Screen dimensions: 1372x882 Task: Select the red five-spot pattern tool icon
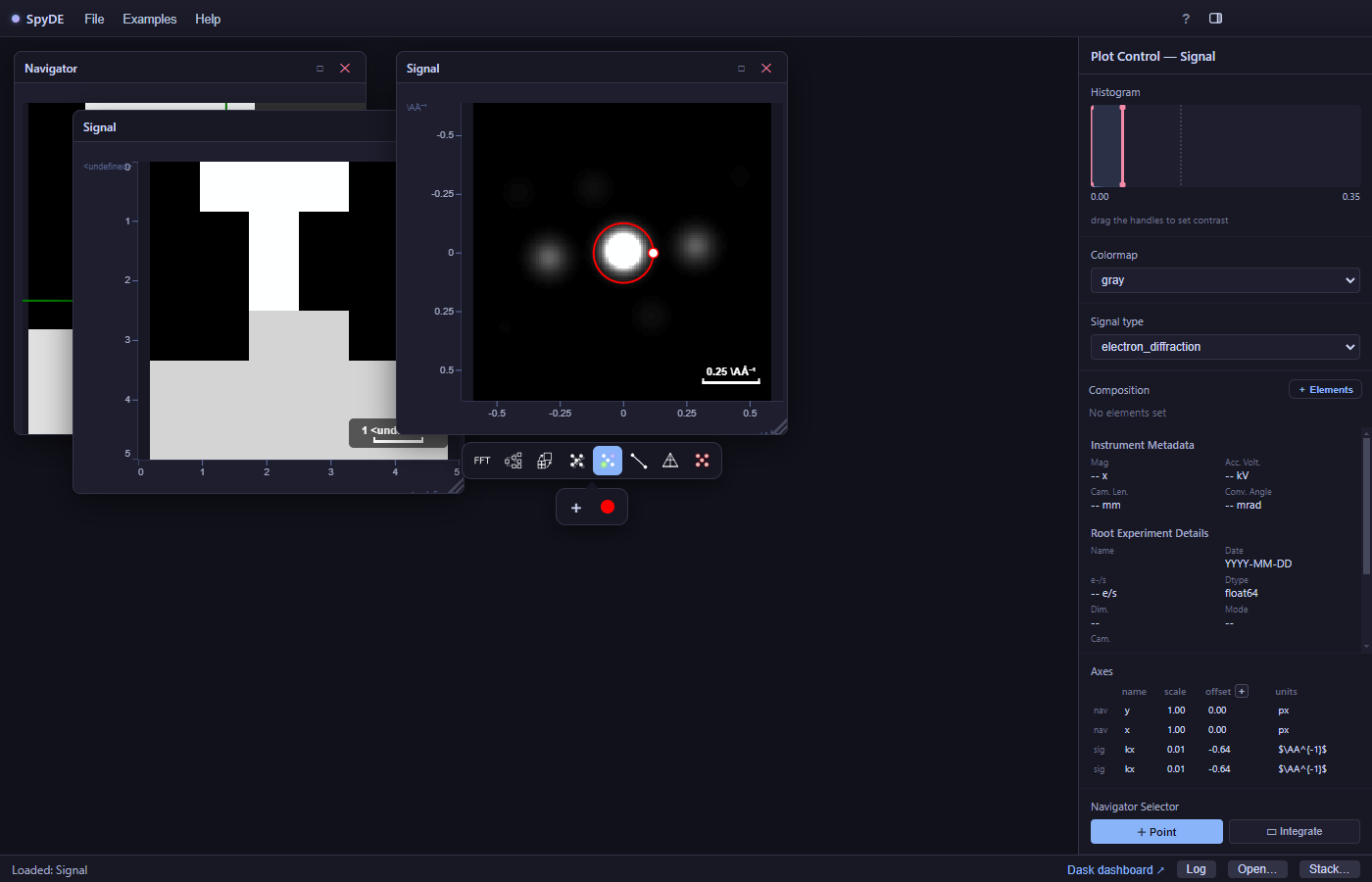pos(702,461)
